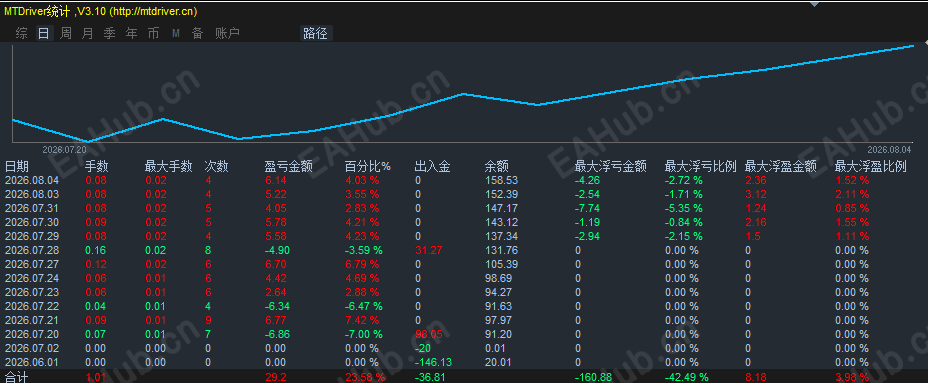The image size is (928, 383).
Task: Click the percentage -7.00 %
Action: 364,334
